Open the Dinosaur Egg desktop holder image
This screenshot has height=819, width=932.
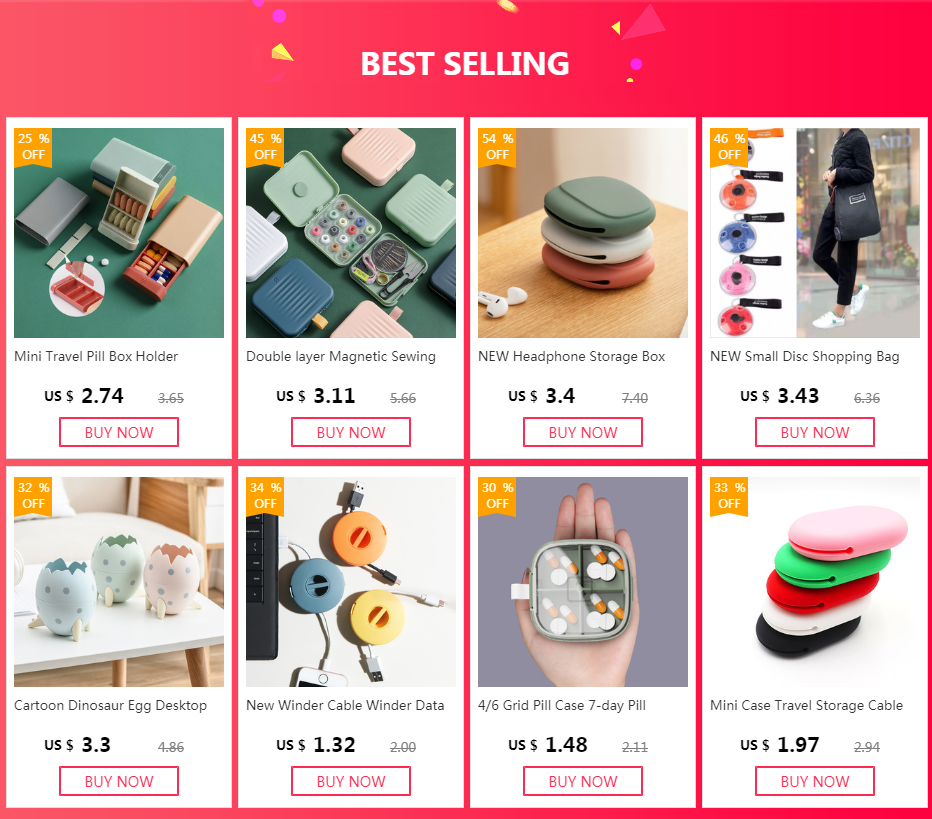[119, 582]
